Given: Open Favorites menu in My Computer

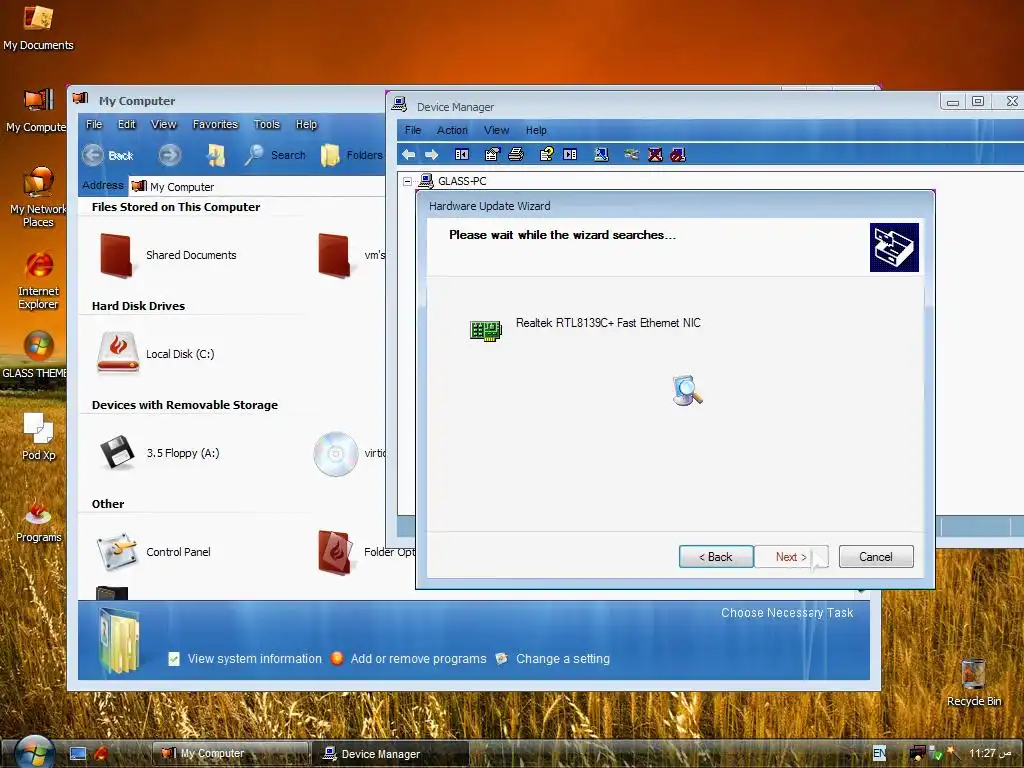Looking at the screenshot, I should [216, 124].
